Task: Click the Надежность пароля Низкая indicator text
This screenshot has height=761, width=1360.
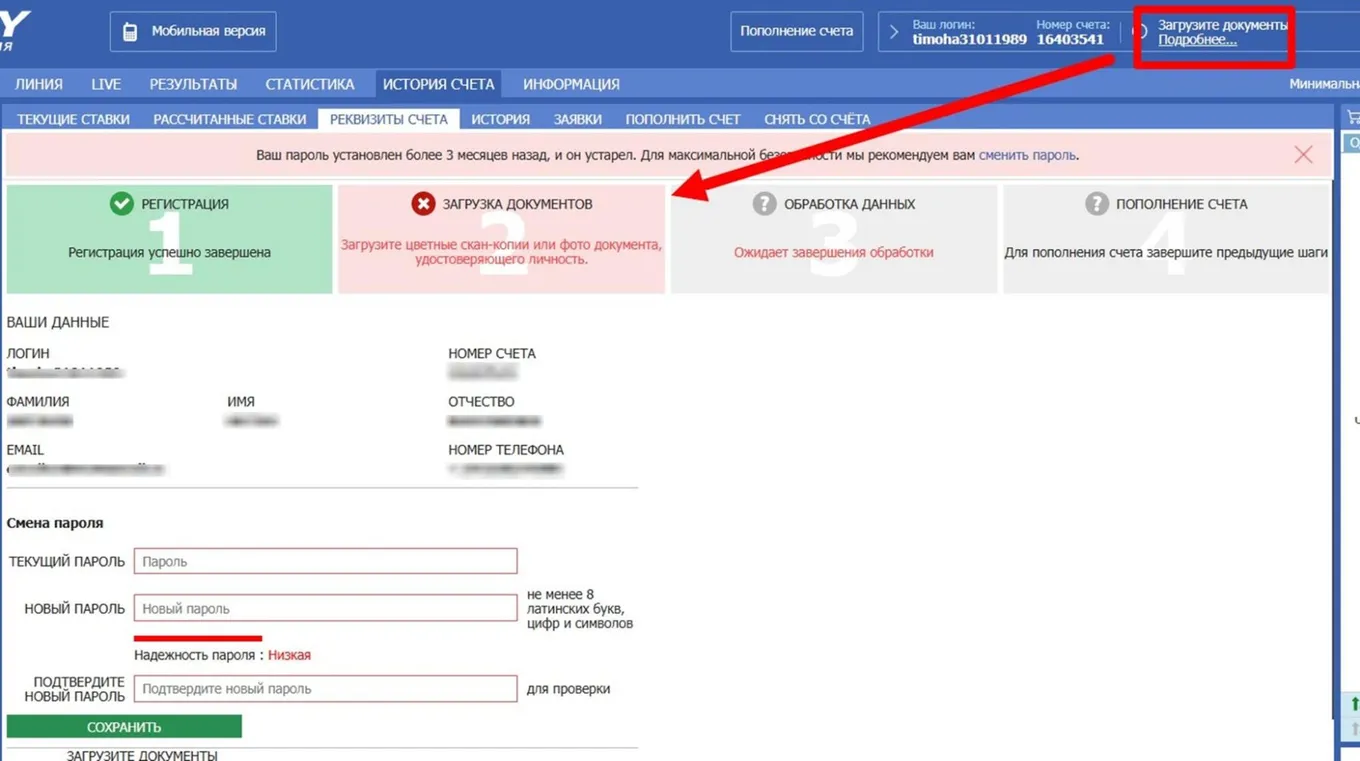Action: click(x=222, y=655)
